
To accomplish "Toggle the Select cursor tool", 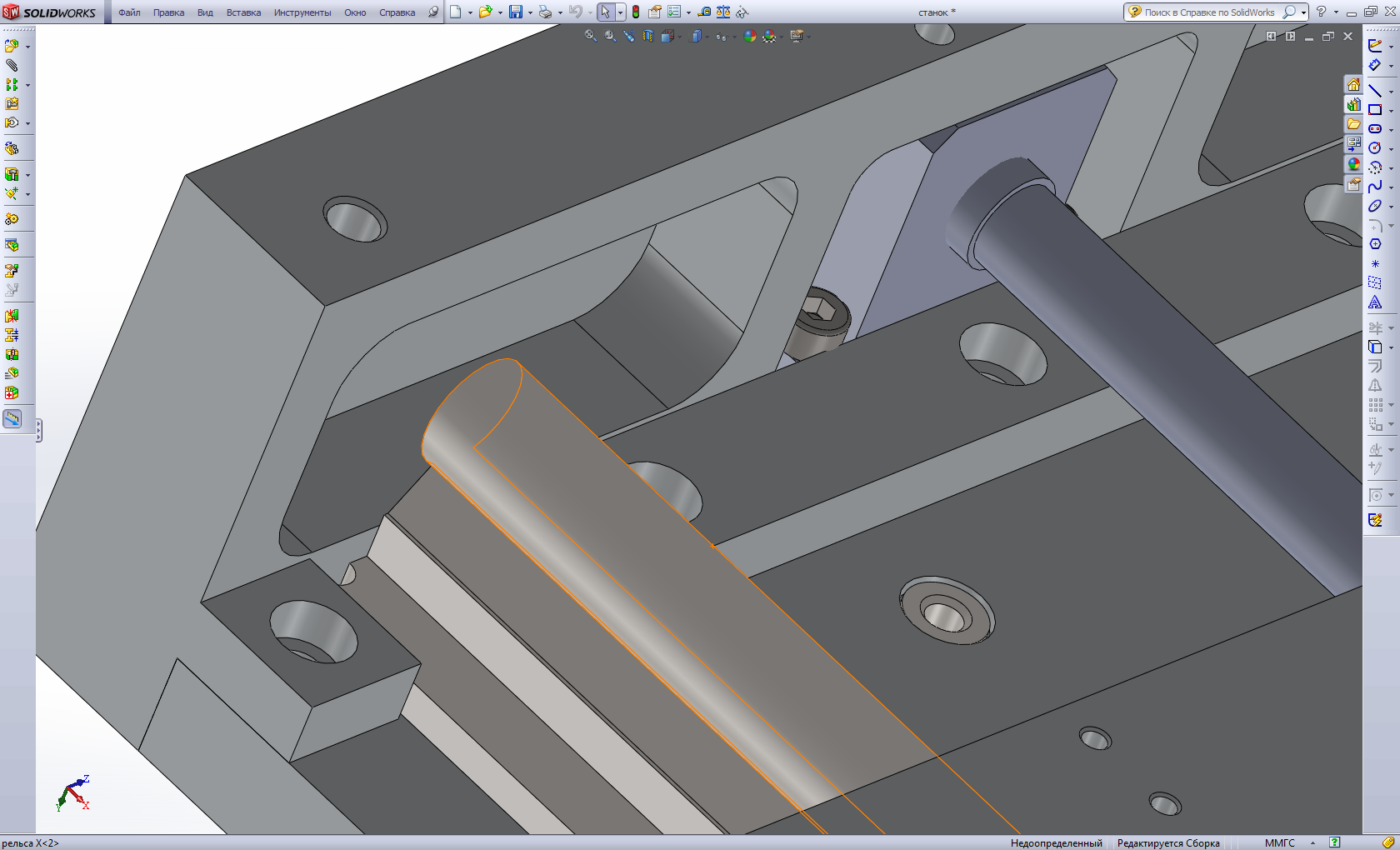I will click(x=606, y=12).
